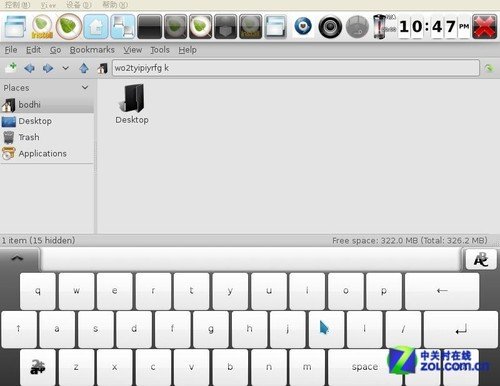The height and width of the screenshot is (386, 500).
Task: Click the home folder icon beside path bar
Action: click(x=102, y=68)
